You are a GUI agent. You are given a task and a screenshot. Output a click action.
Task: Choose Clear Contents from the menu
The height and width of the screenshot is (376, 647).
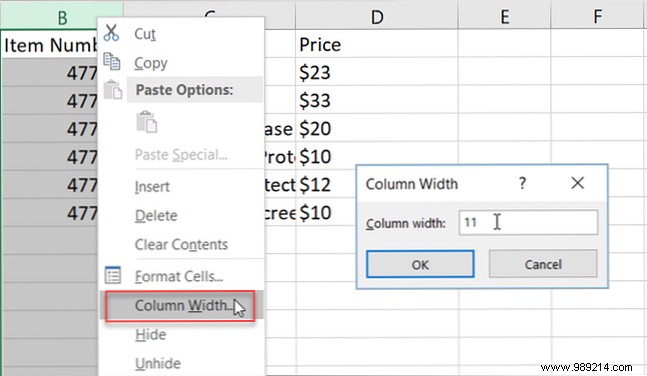[182, 244]
